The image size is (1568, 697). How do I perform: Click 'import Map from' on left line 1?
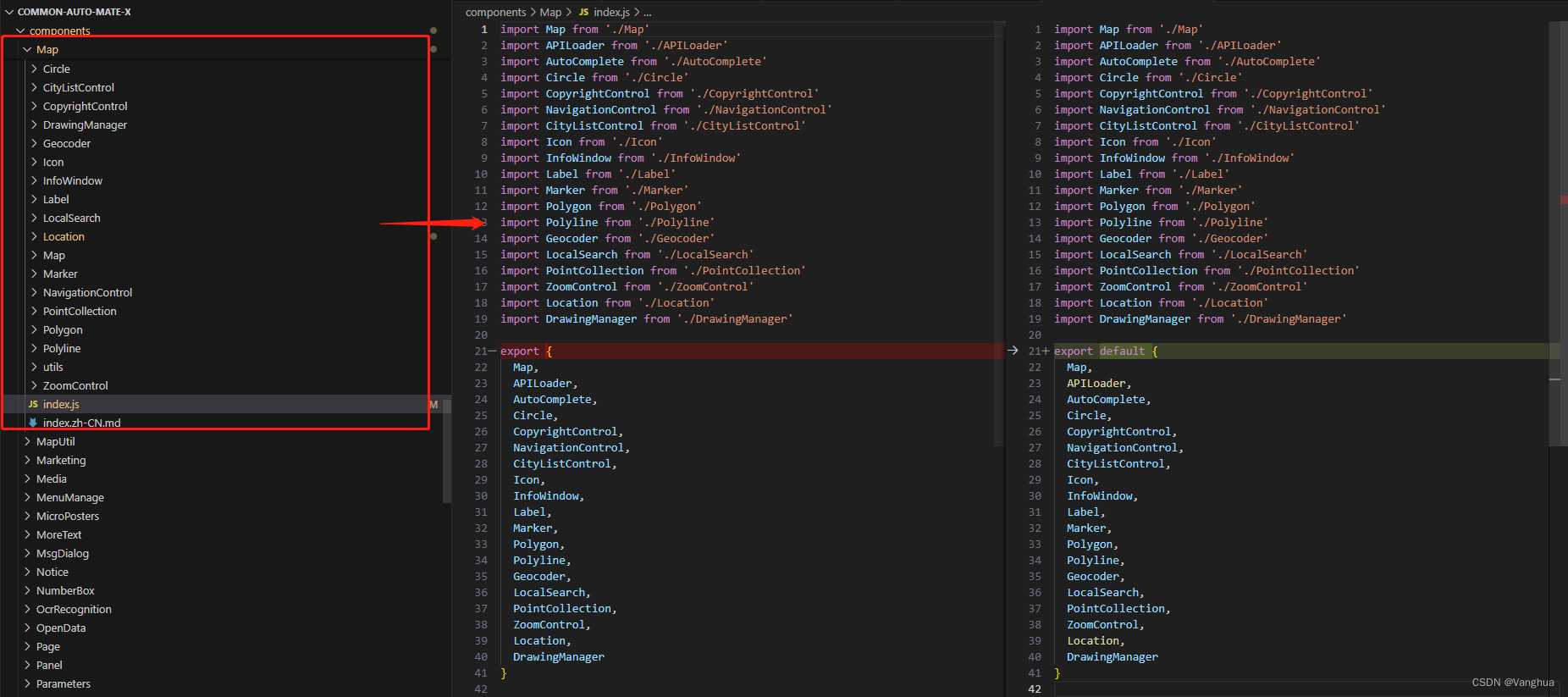click(x=549, y=29)
